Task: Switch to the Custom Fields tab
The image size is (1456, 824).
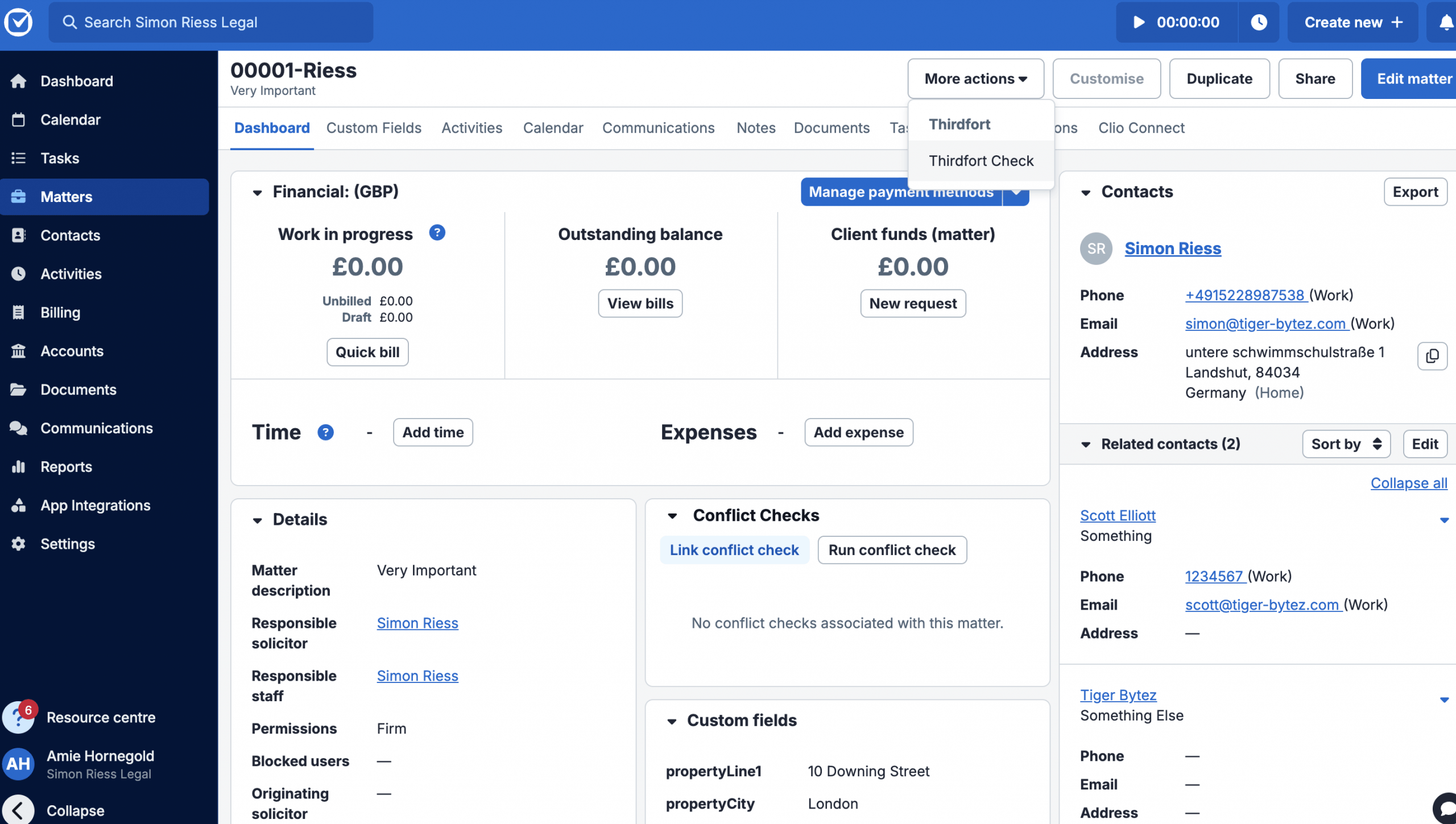Action: 374,128
